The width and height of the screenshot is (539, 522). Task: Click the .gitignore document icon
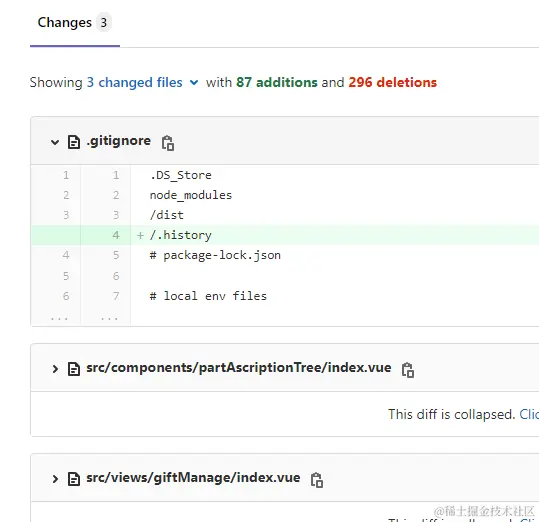coord(74,142)
